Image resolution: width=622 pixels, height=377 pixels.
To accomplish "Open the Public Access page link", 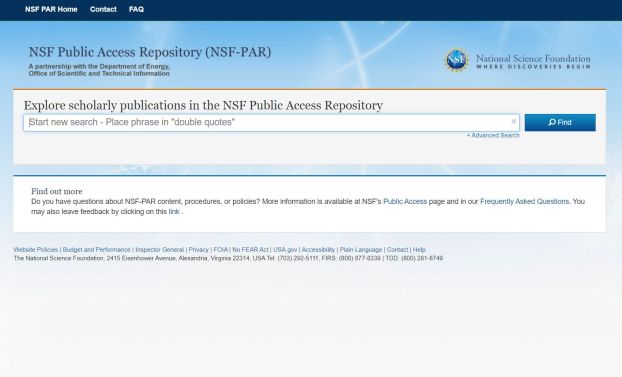I will pyautogui.click(x=405, y=202).
